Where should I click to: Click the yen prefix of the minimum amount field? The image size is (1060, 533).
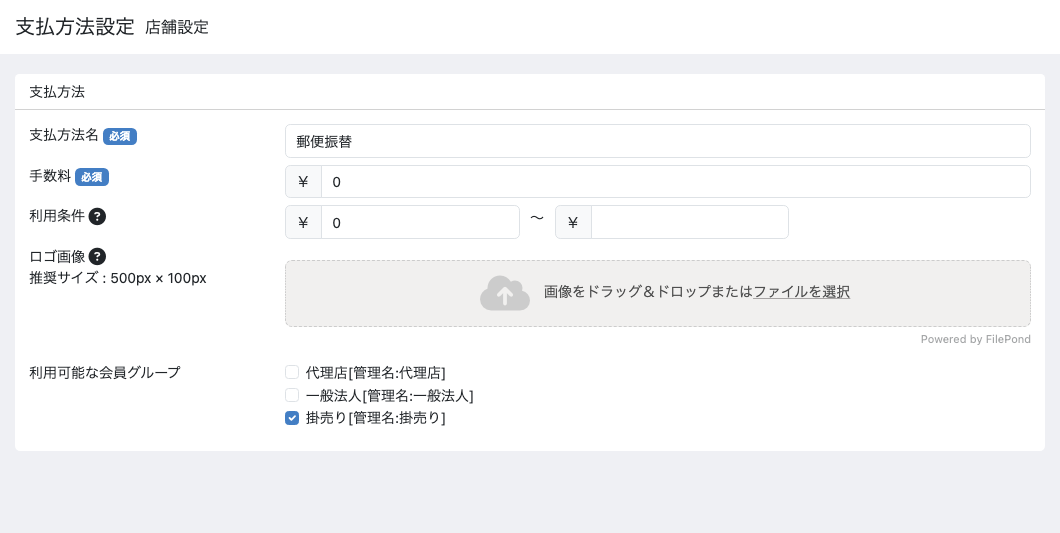[304, 222]
